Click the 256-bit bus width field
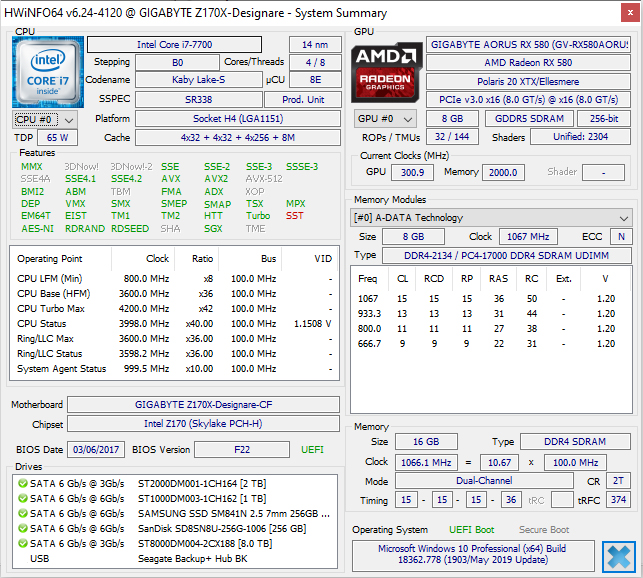Screen dimensions: 643x578 (604, 119)
